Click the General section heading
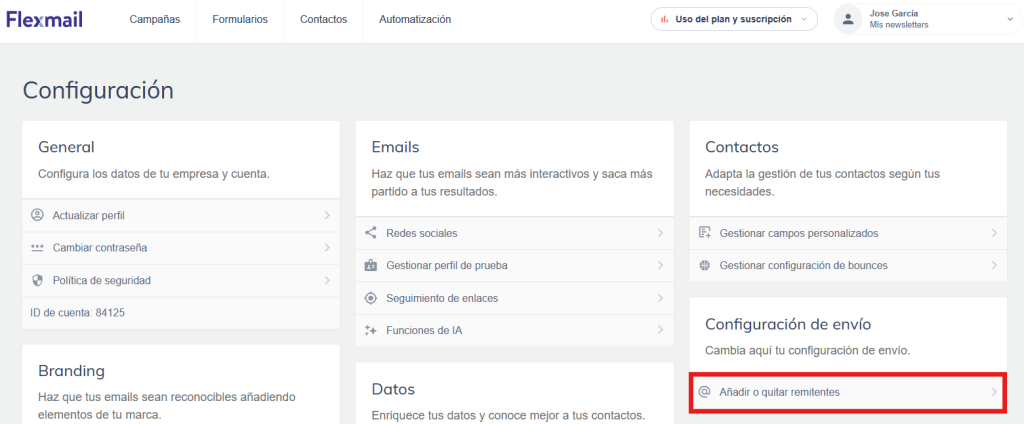1024x424 pixels. pyautogui.click(x=66, y=147)
